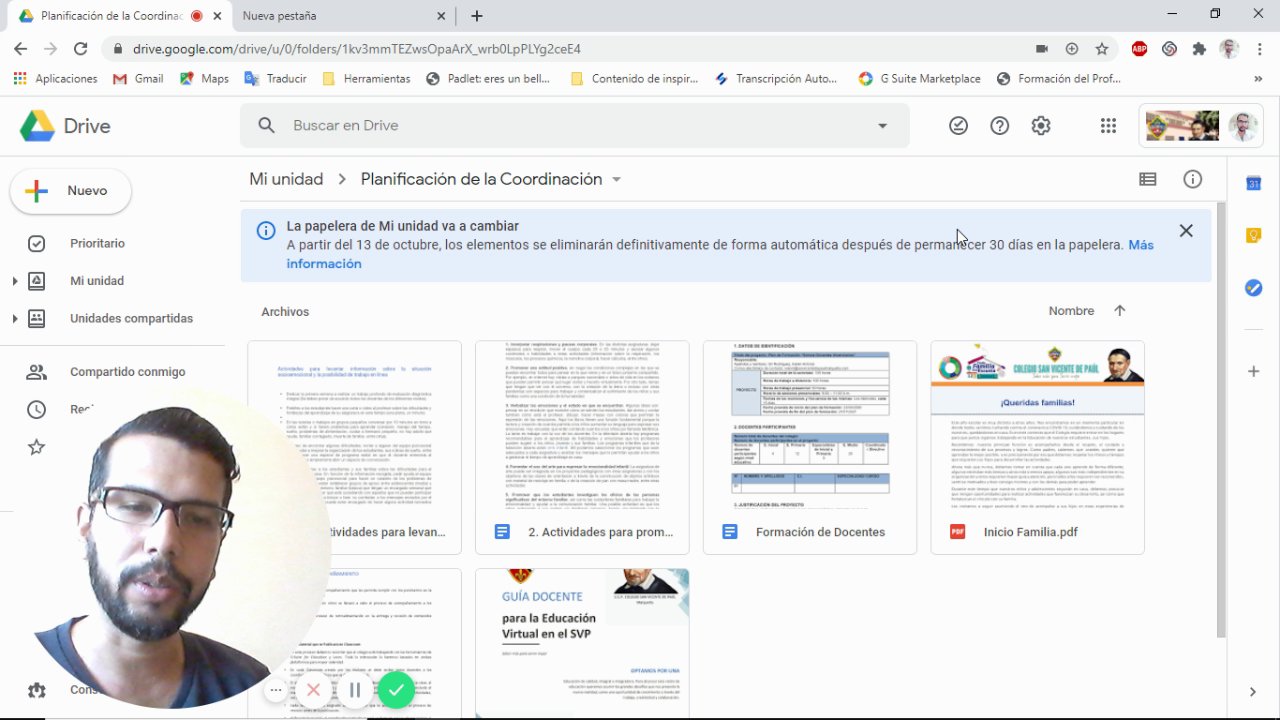Open Google Keep side panel
Viewport: 1280px width, 720px height.
(x=1253, y=236)
